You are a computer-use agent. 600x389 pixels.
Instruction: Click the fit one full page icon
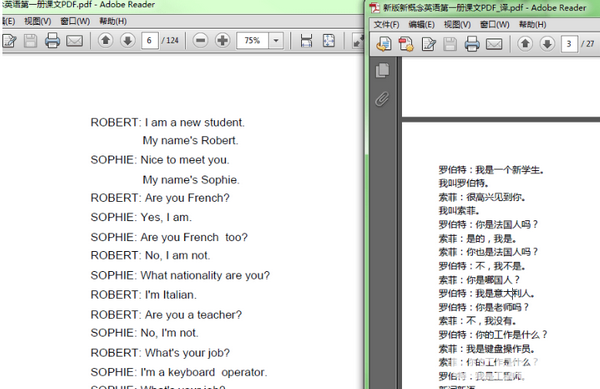(x=328, y=41)
